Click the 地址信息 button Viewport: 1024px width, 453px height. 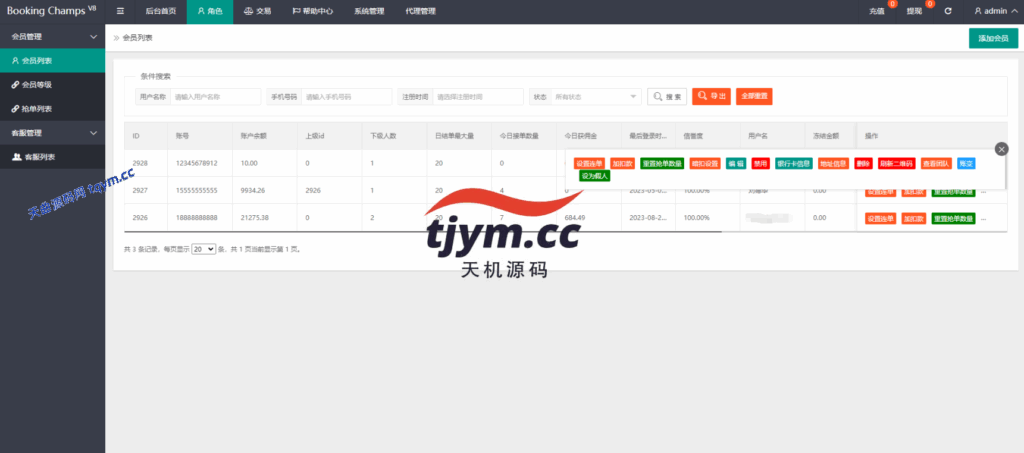(833, 164)
